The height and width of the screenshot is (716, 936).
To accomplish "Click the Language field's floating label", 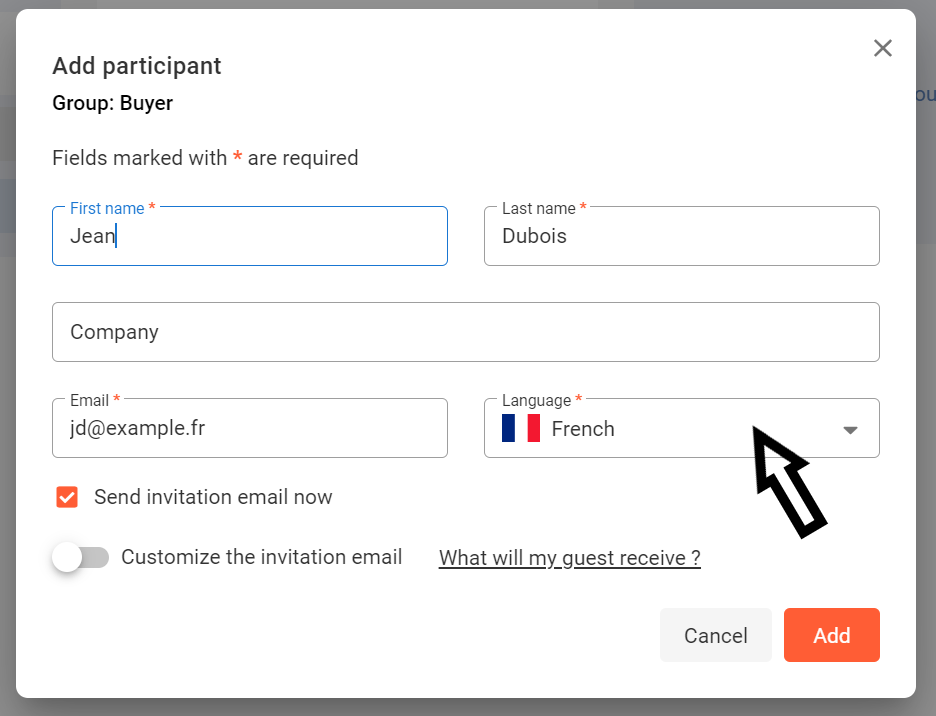I will (537, 400).
